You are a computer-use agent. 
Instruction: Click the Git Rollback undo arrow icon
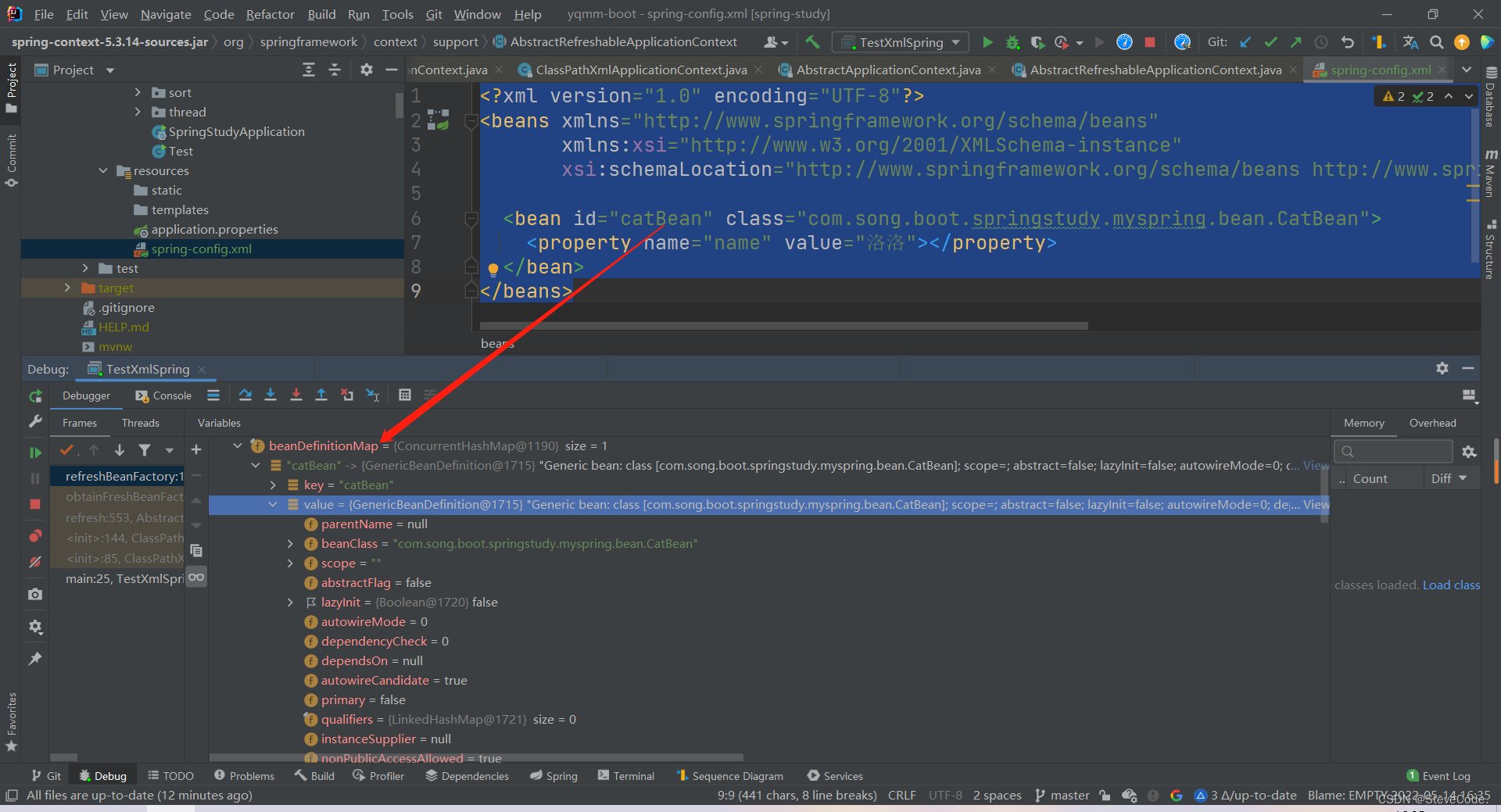pos(1347,42)
